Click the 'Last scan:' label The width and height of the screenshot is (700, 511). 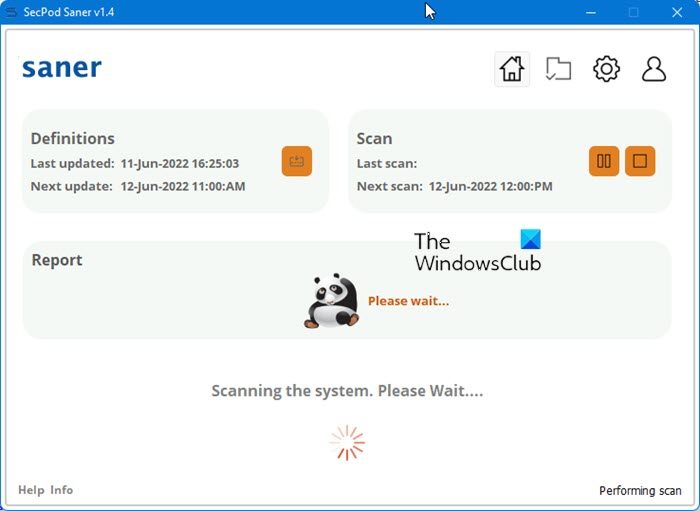[387, 163]
